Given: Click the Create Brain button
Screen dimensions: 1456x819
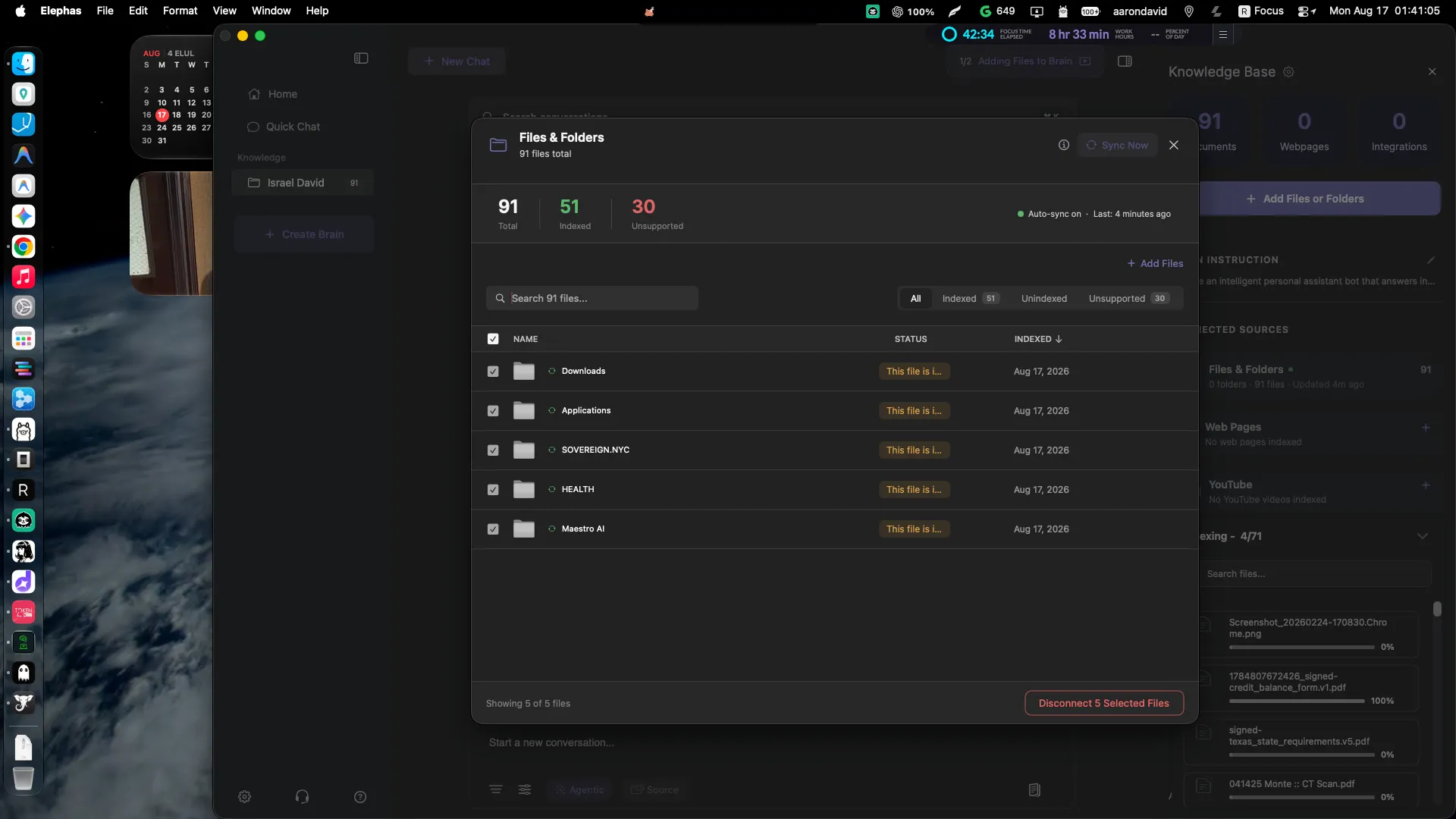Looking at the screenshot, I should coord(304,234).
